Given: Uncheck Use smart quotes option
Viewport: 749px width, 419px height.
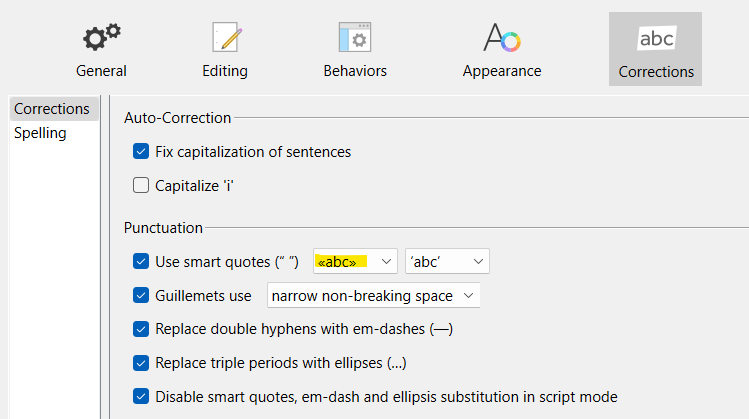Looking at the screenshot, I should (x=141, y=261).
